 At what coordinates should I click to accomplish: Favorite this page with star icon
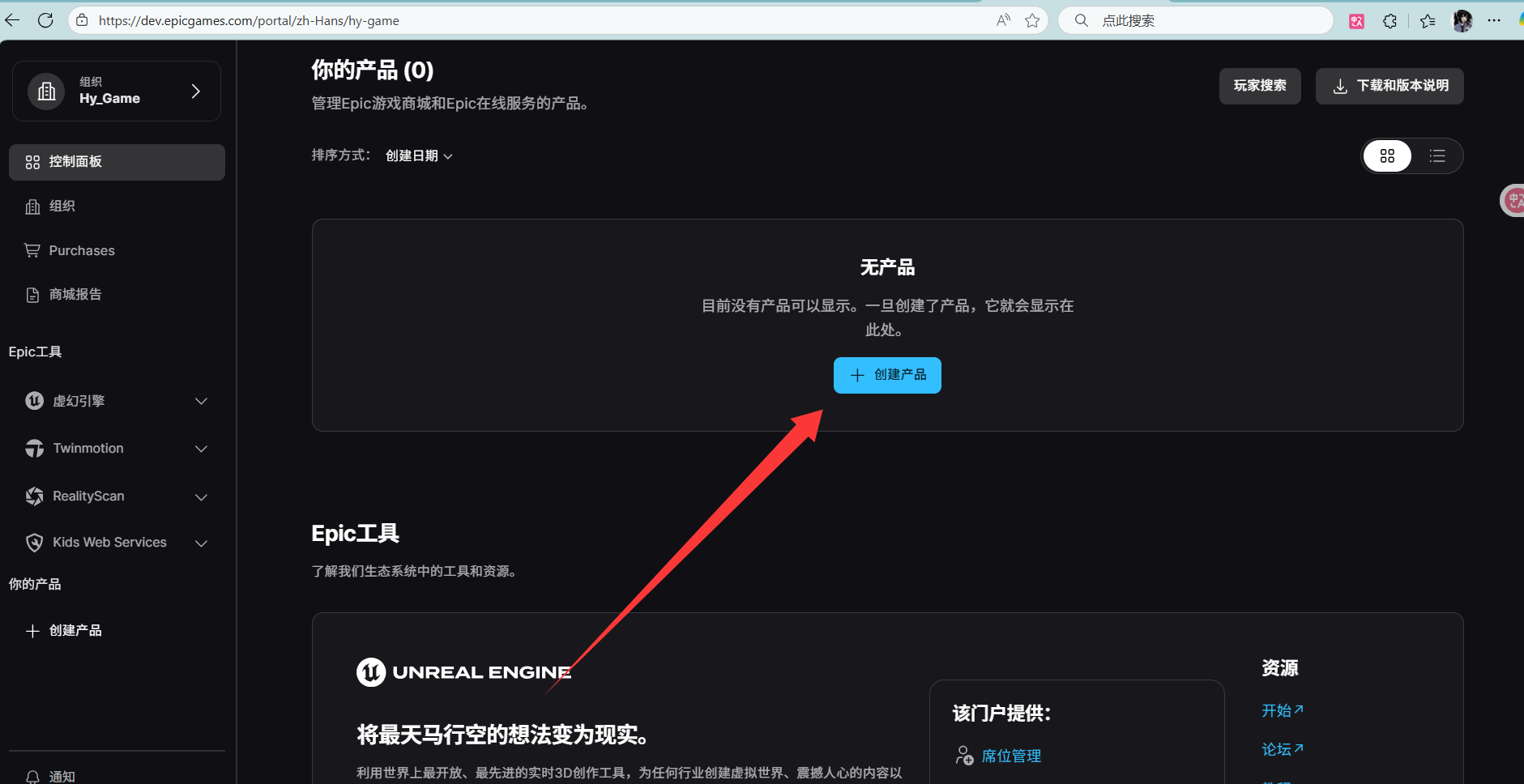click(1032, 20)
